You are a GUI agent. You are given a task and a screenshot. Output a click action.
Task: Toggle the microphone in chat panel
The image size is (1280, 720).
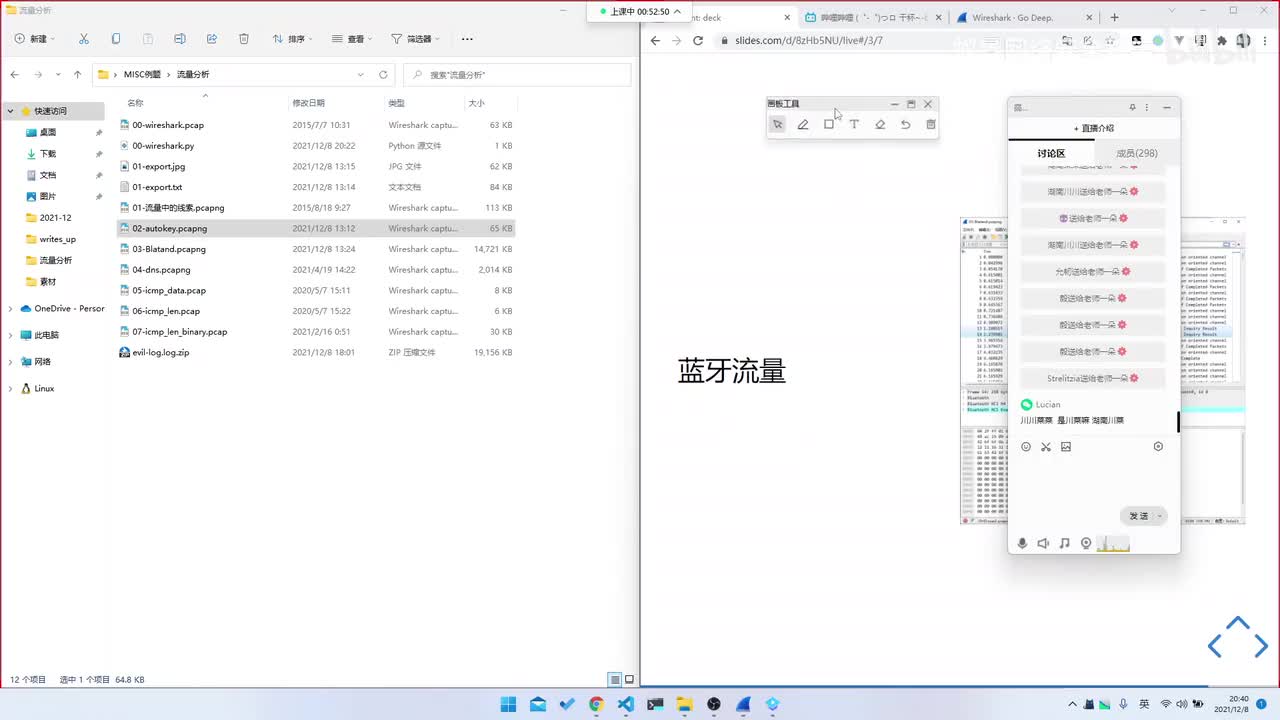tap(1022, 543)
